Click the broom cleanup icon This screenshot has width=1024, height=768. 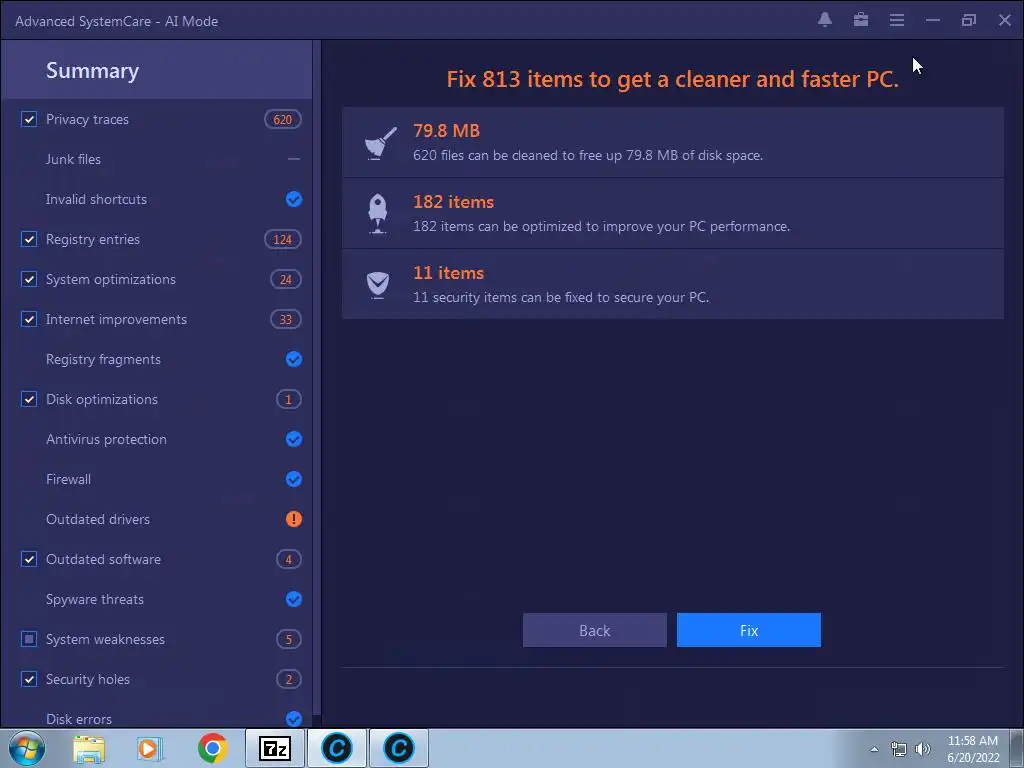(x=380, y=142)
